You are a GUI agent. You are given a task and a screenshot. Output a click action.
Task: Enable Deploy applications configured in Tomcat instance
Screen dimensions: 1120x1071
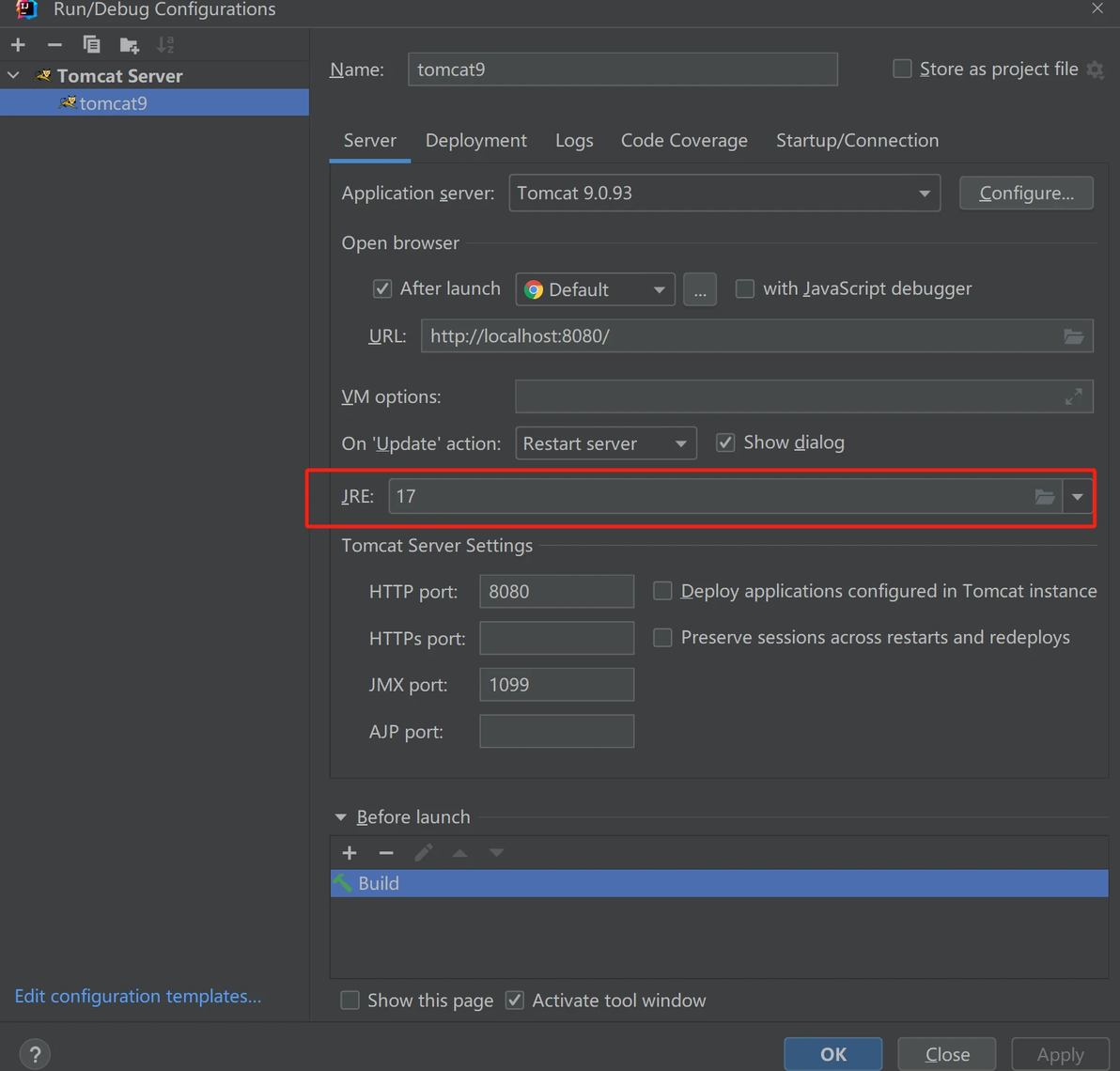(662, 591)
